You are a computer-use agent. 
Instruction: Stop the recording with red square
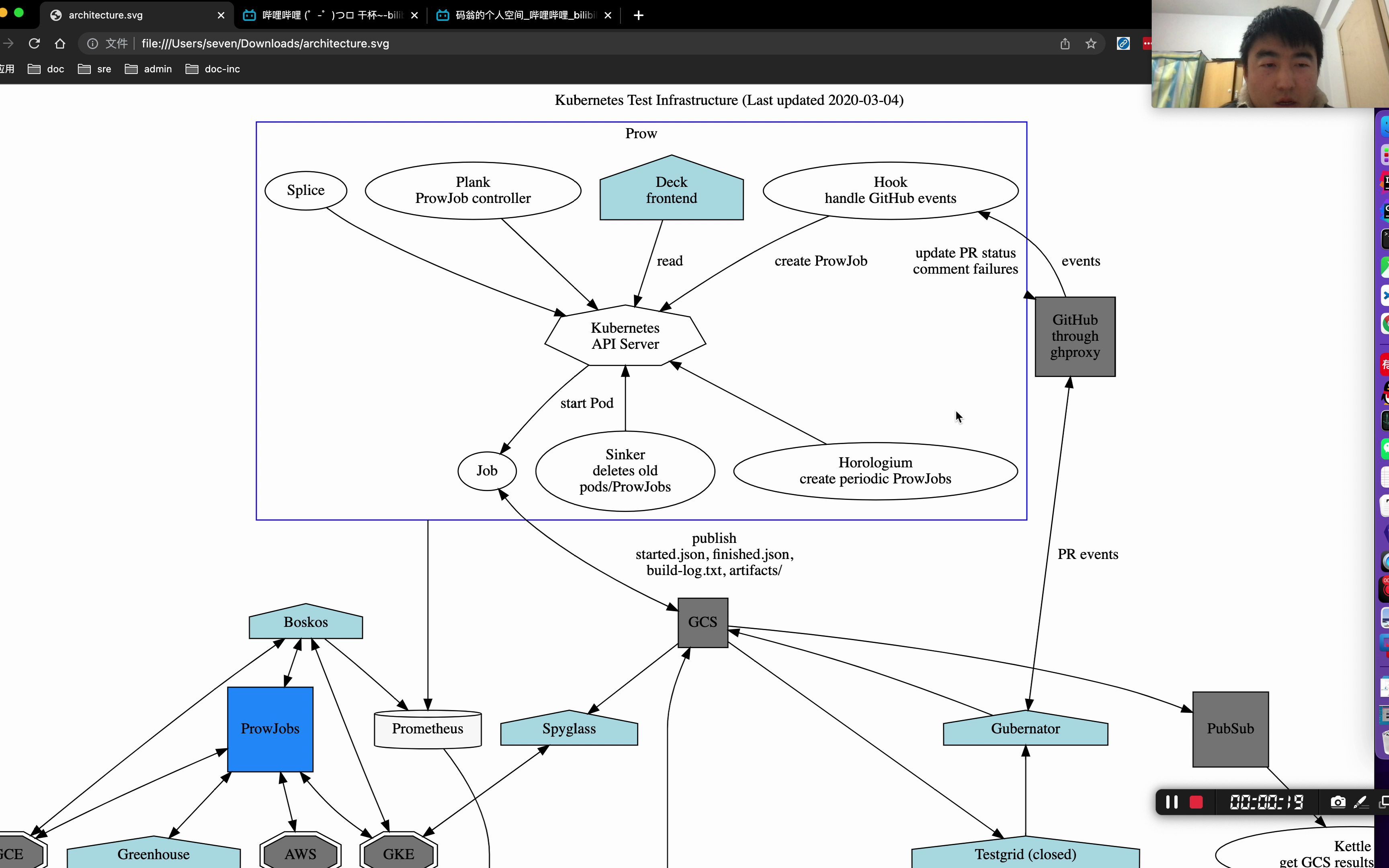[x=1196, y=802]
